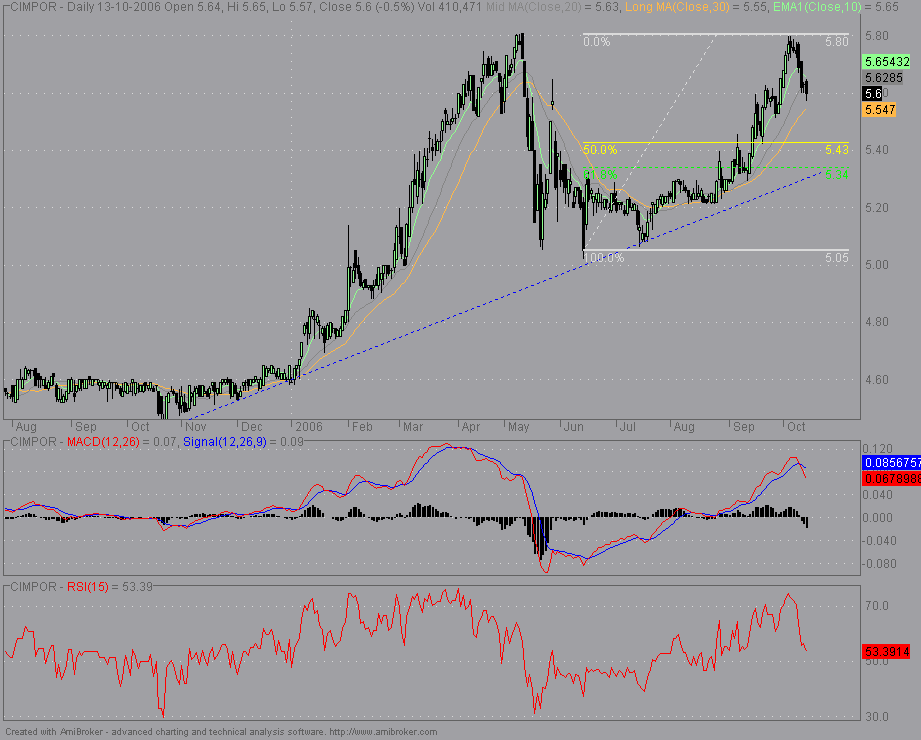Select the 100.0% Fibonacci label

(x=604, y=258)
